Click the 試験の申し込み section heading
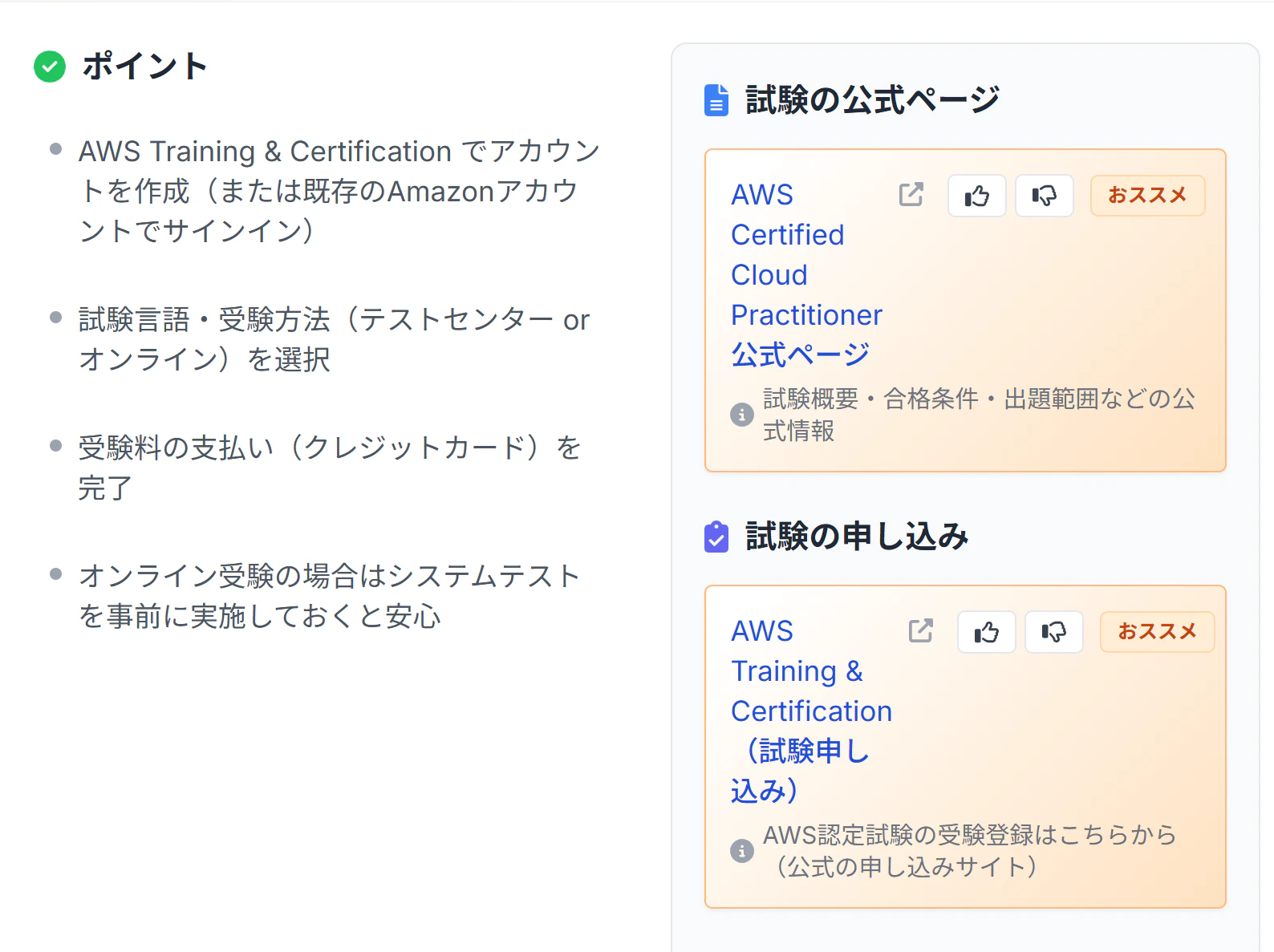The image size is (1274, 952). (x=857, y=537)
